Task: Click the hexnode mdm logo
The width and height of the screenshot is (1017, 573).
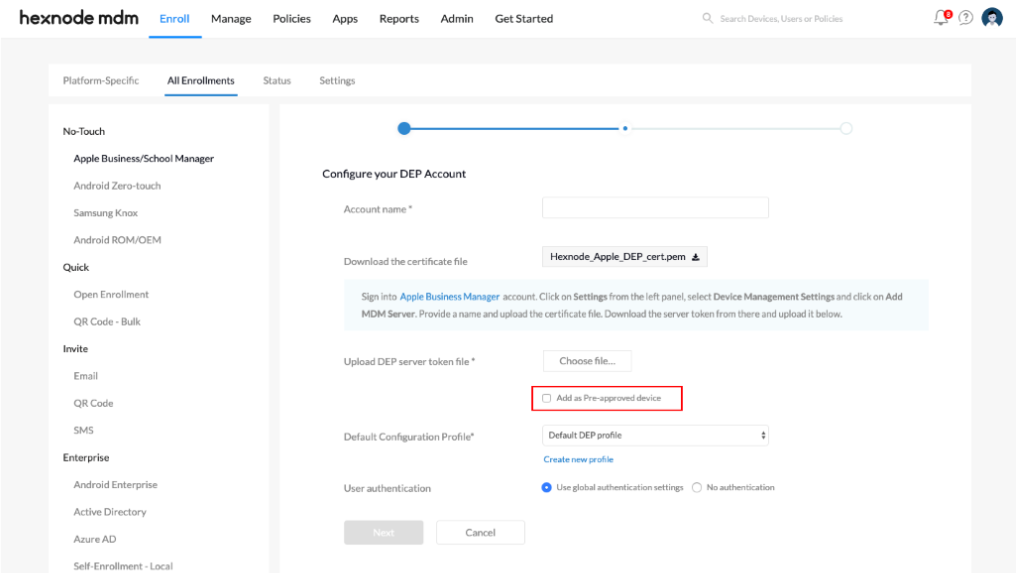Action: point(78,18)
